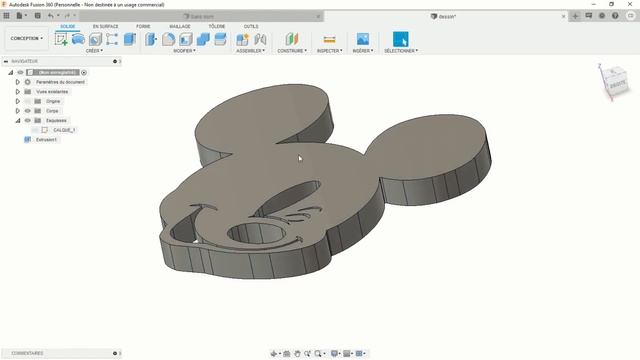
Task: Toggle visibility of CALQUE_1 sketch
Action: [36, 130]
